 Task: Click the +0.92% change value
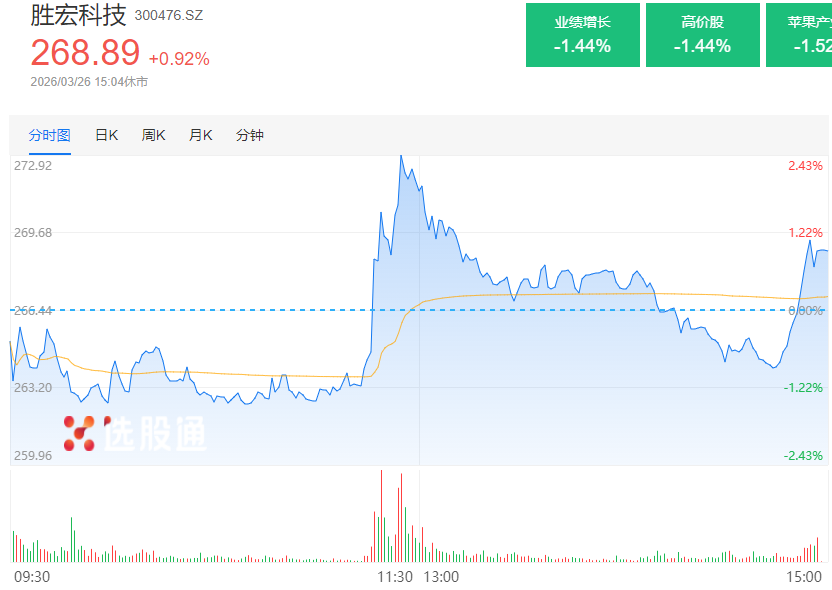(x=179, y=59)
